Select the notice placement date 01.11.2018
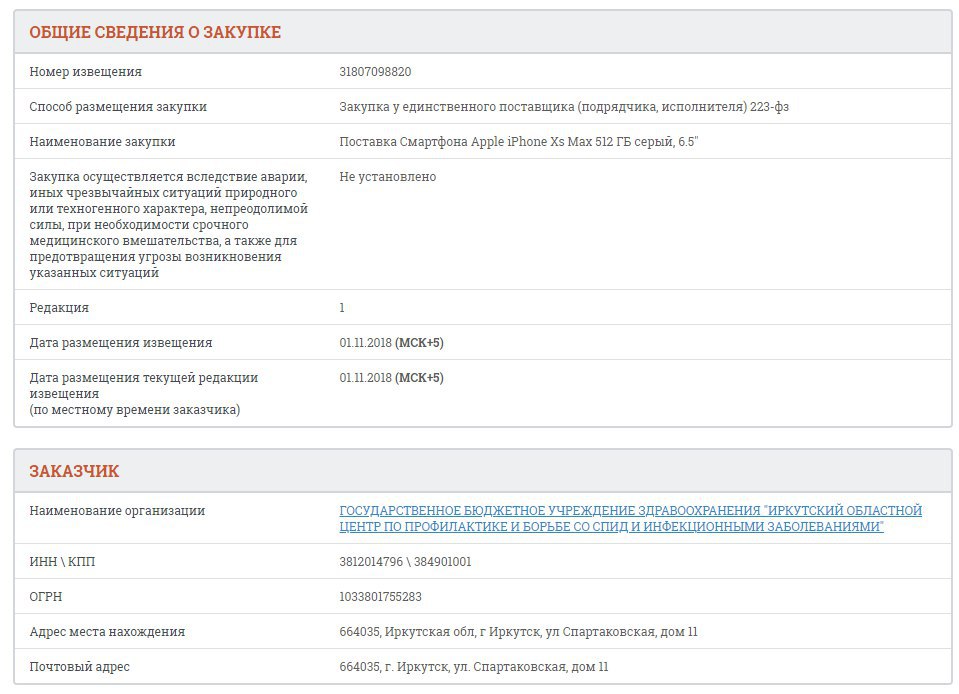This screenshot has height=694, width=959. coord(391,342)
